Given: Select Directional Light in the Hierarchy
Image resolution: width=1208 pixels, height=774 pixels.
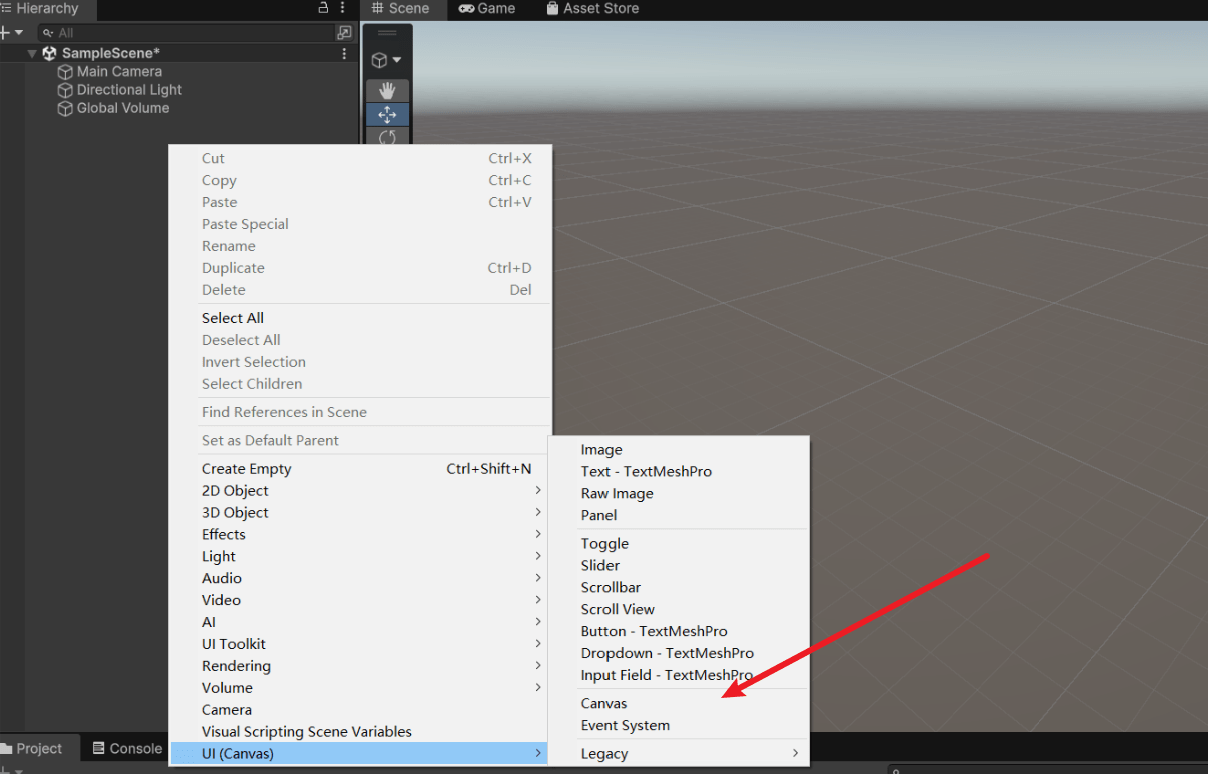Looking at the screenshot, I should pos(129,90).
